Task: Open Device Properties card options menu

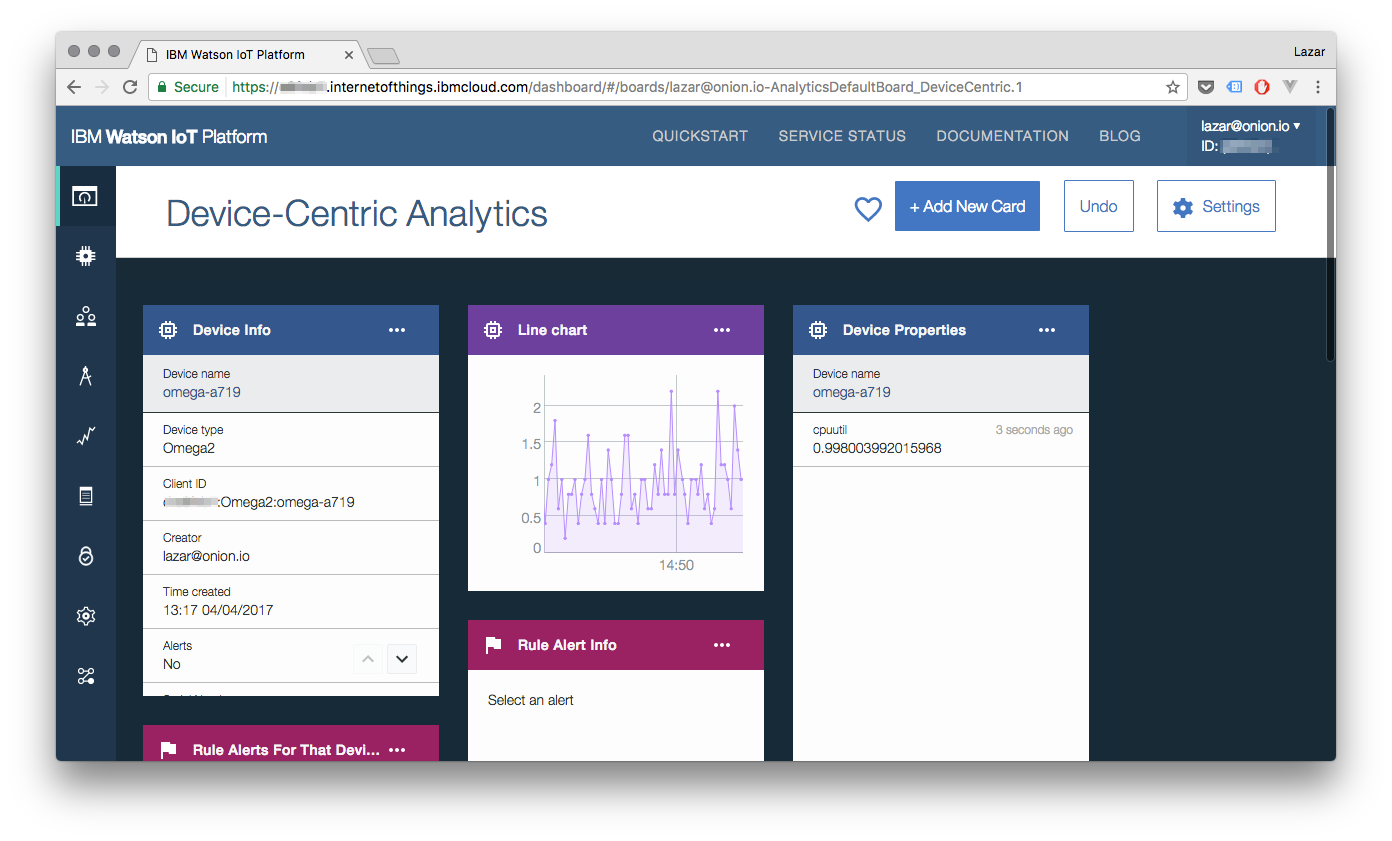Action: pos(1047,330)
